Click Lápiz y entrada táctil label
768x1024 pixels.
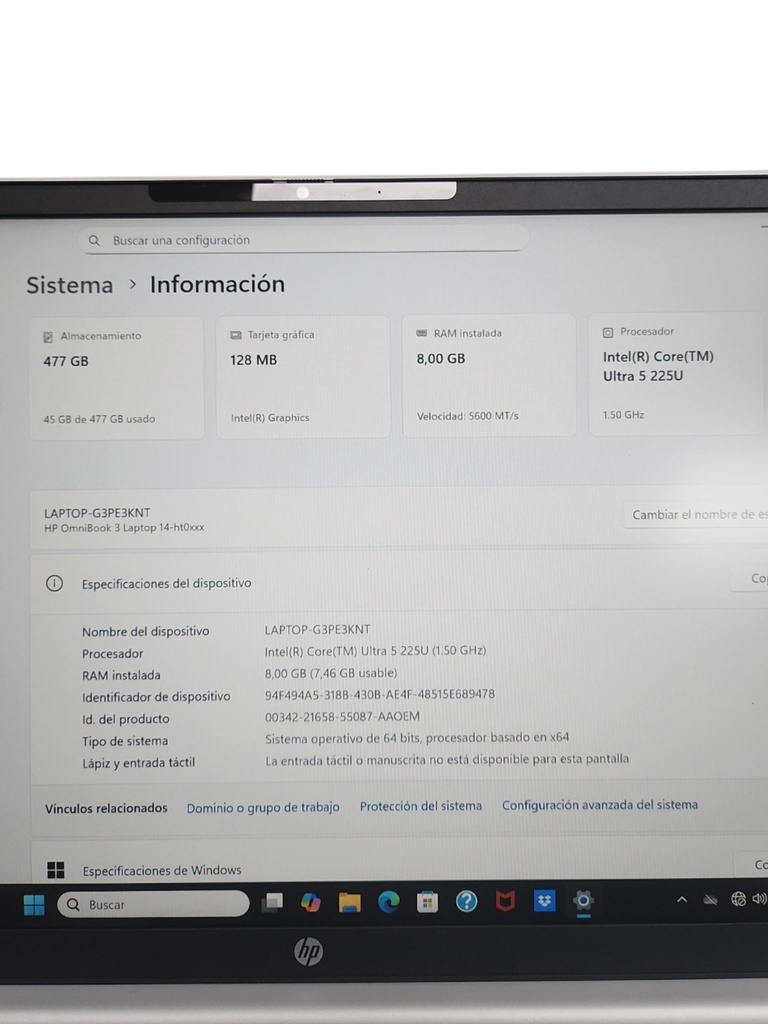click(138, 763)
